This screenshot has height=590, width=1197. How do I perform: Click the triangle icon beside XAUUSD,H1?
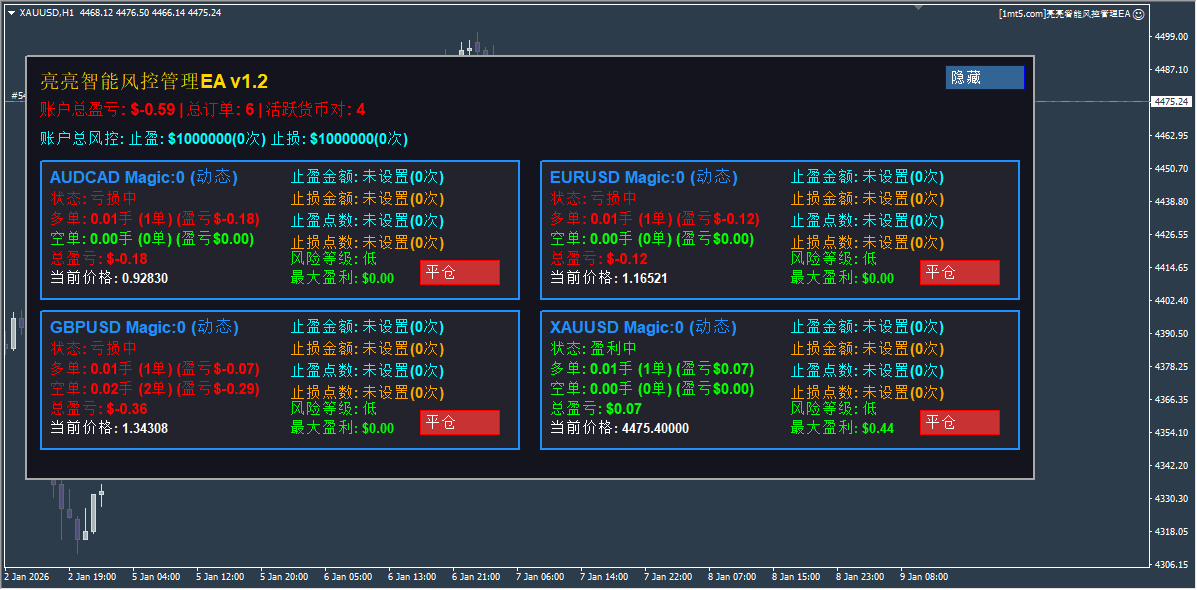11,13
